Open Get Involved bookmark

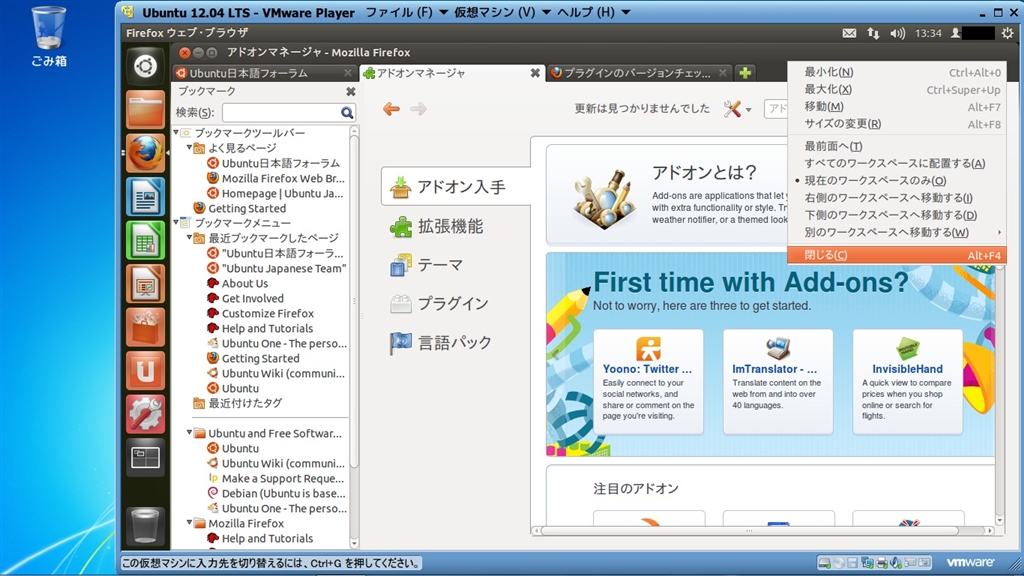click(x=253, y=298)
